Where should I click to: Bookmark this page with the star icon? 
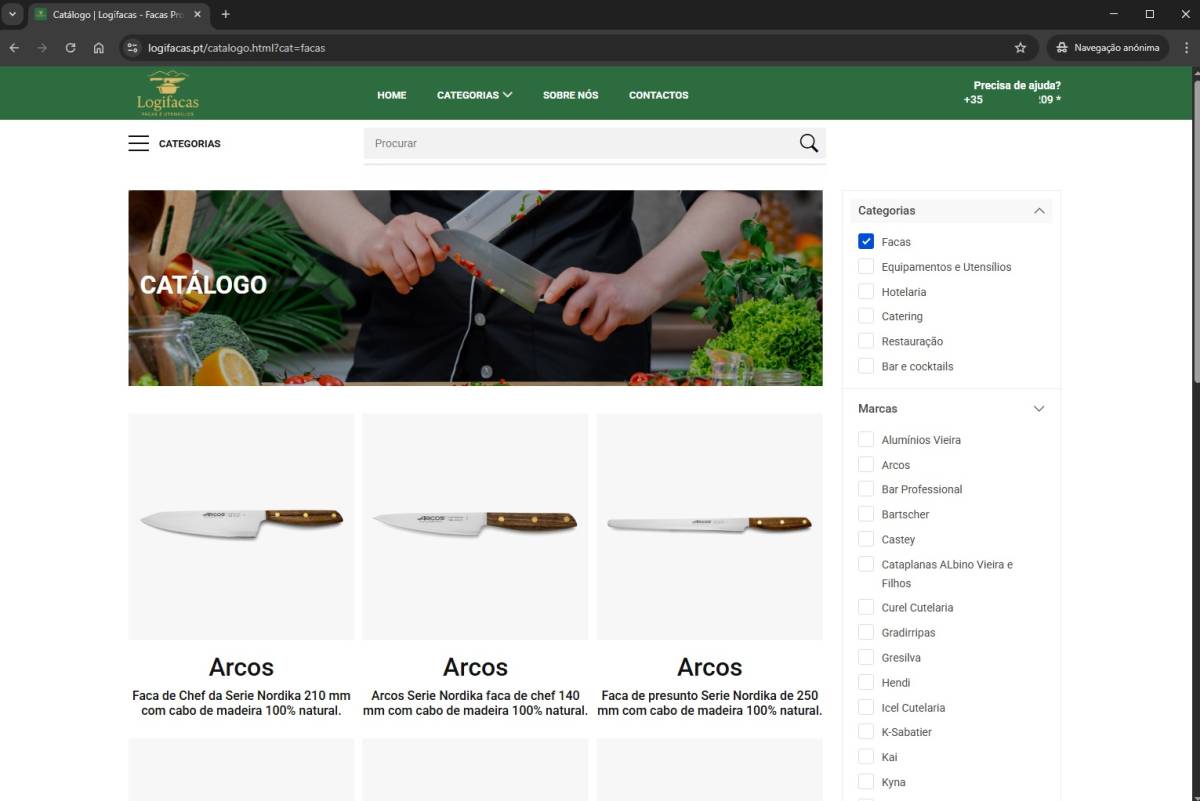(1020, 47)
